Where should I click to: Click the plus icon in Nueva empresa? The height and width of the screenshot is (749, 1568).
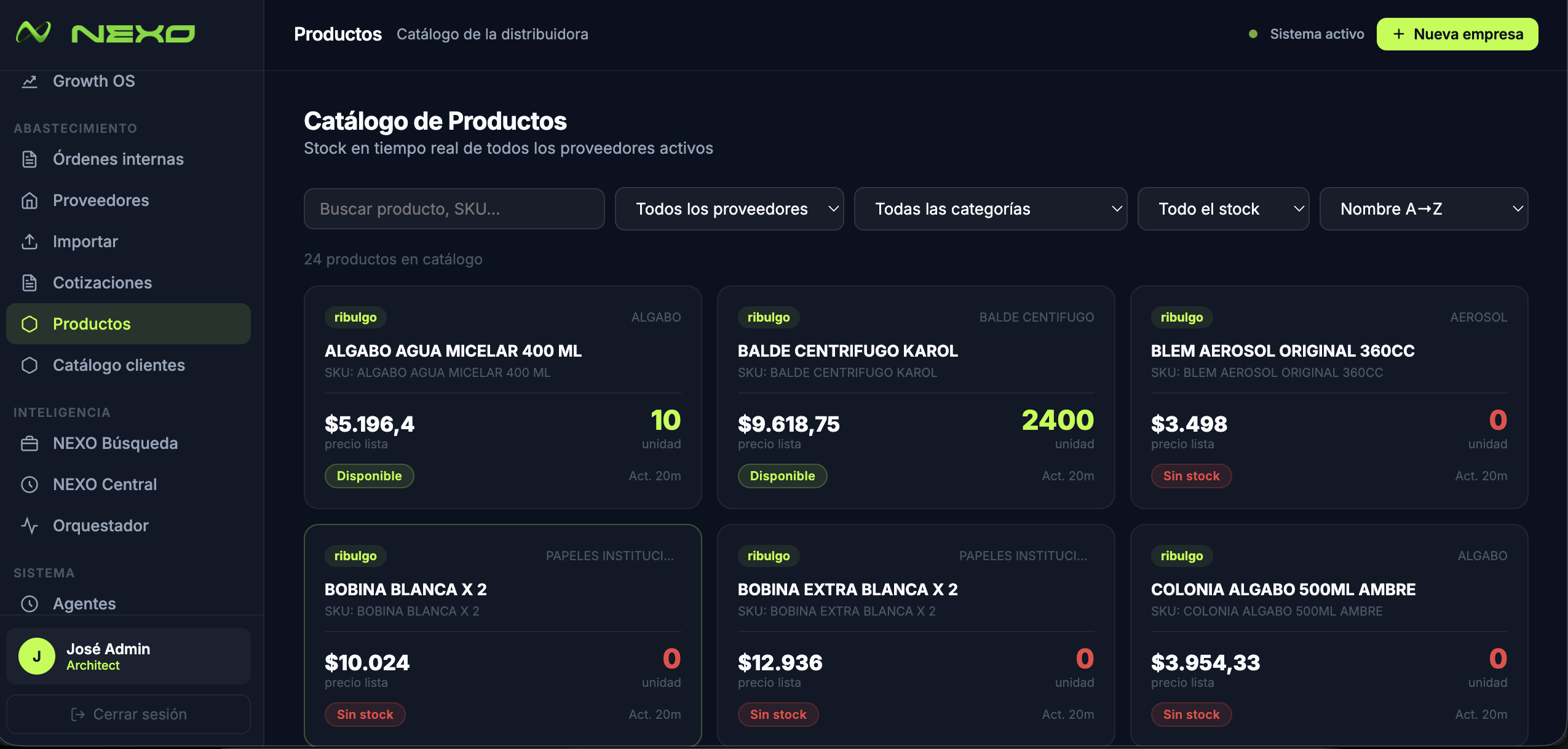(1399, 34)
